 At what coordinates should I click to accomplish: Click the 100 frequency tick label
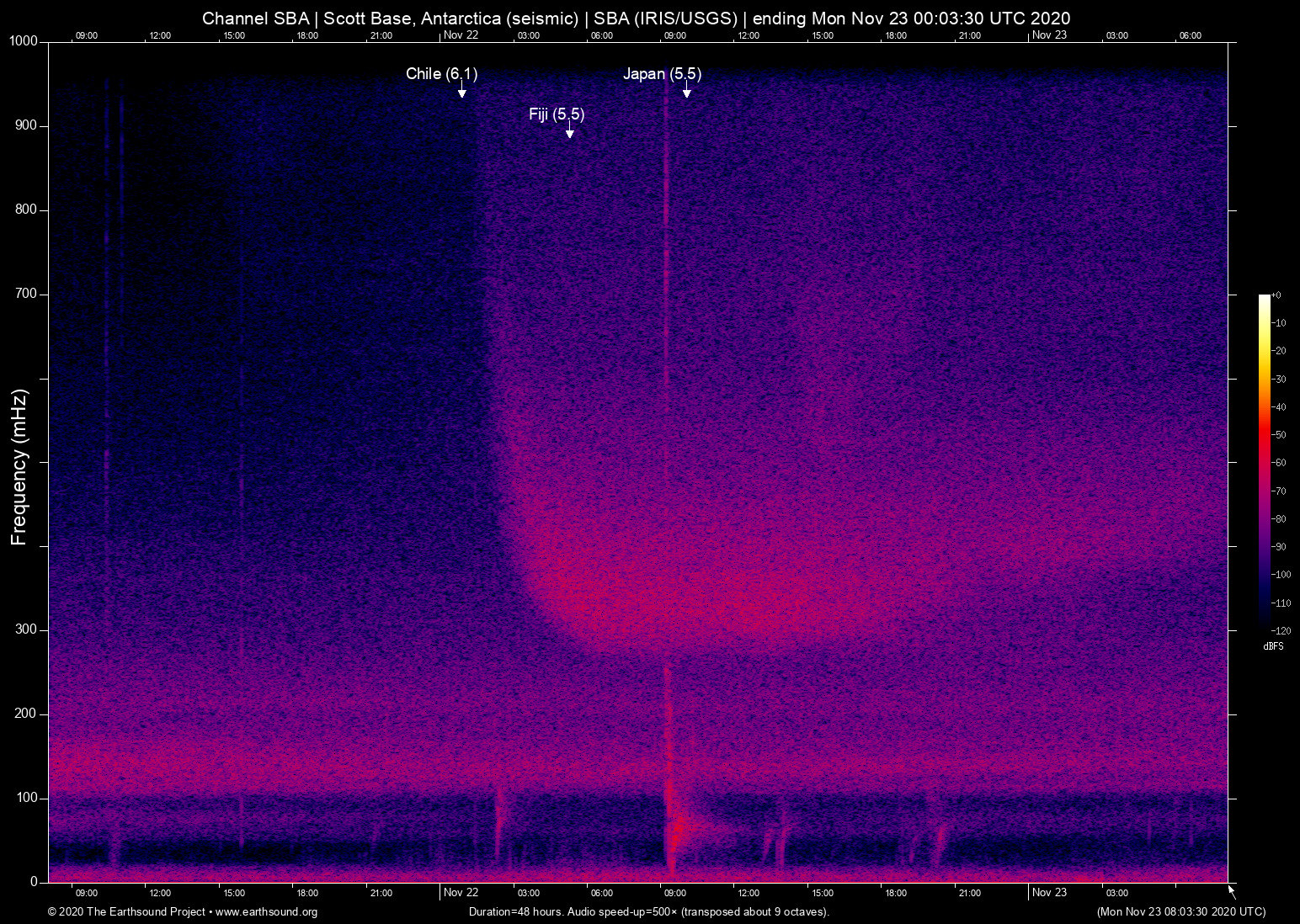tap(27, 798)
